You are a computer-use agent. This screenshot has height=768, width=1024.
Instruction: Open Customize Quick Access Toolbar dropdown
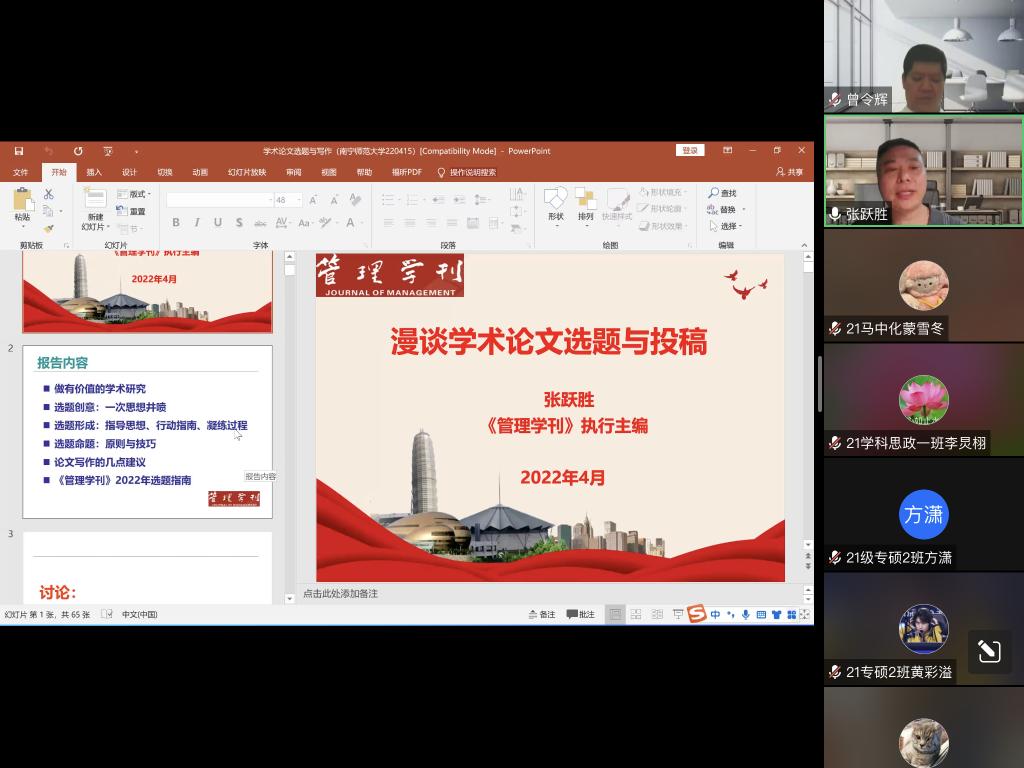[136, 152]
